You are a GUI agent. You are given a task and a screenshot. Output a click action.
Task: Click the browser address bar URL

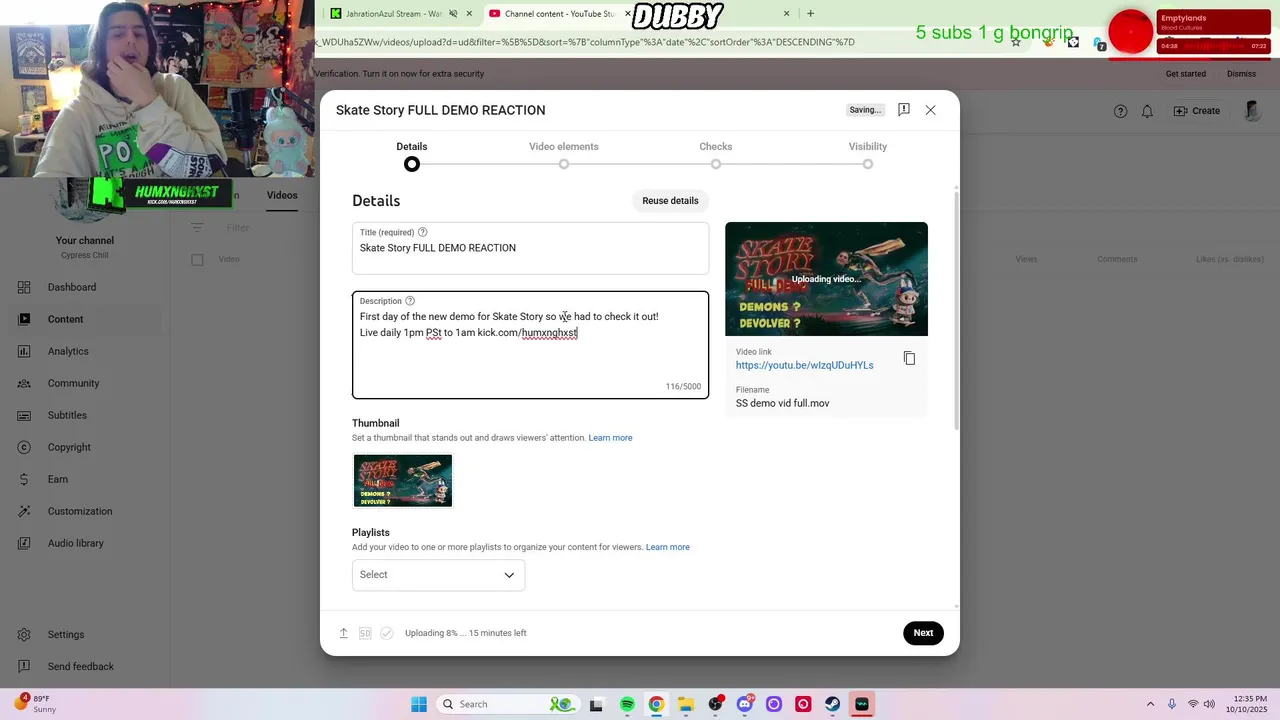585,42
